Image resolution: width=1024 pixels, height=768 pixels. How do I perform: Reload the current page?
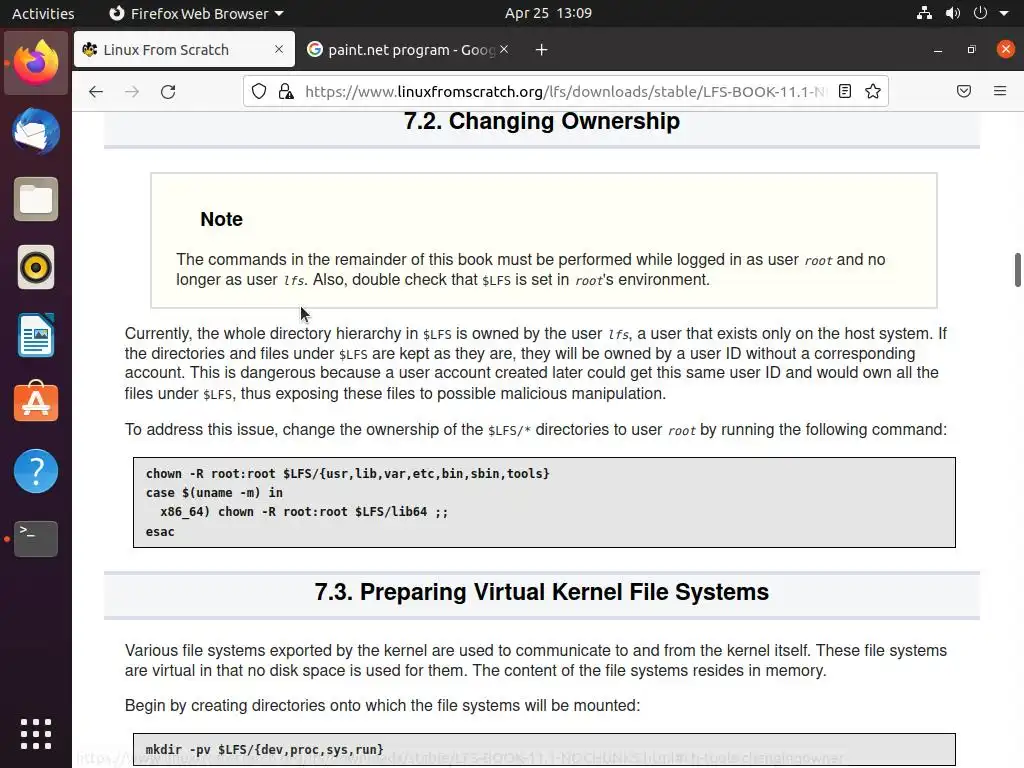168,91
